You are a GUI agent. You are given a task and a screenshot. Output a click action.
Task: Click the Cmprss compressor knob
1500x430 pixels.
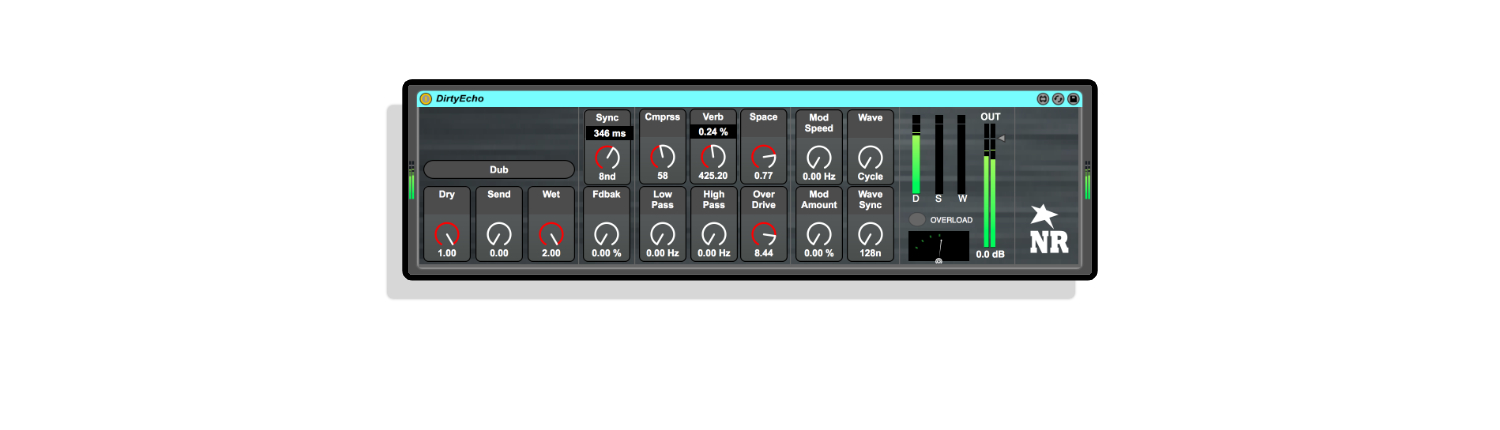pos(662,157)
